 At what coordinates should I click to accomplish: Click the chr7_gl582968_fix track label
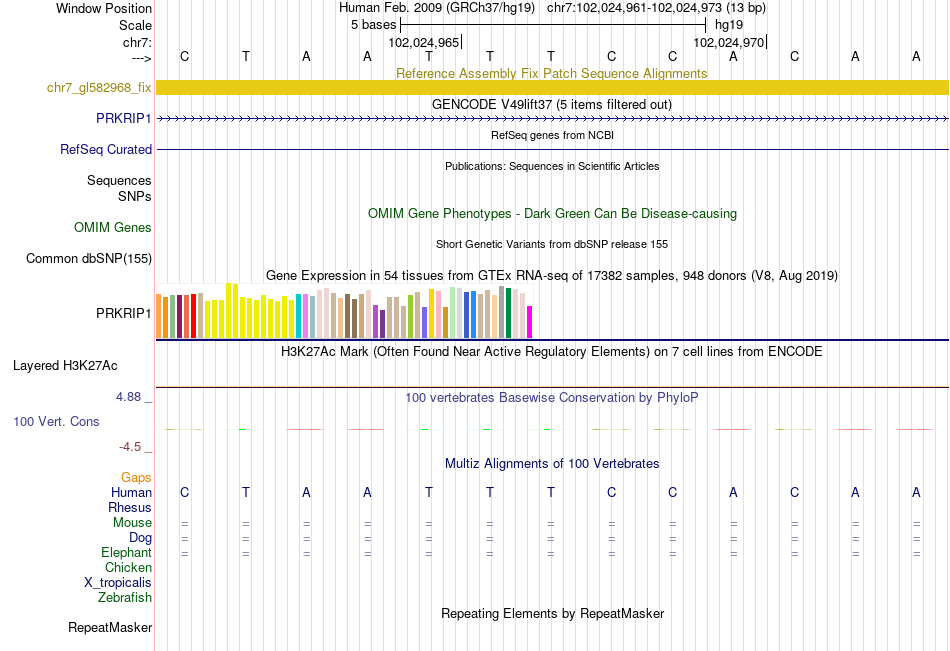[99, 88]
